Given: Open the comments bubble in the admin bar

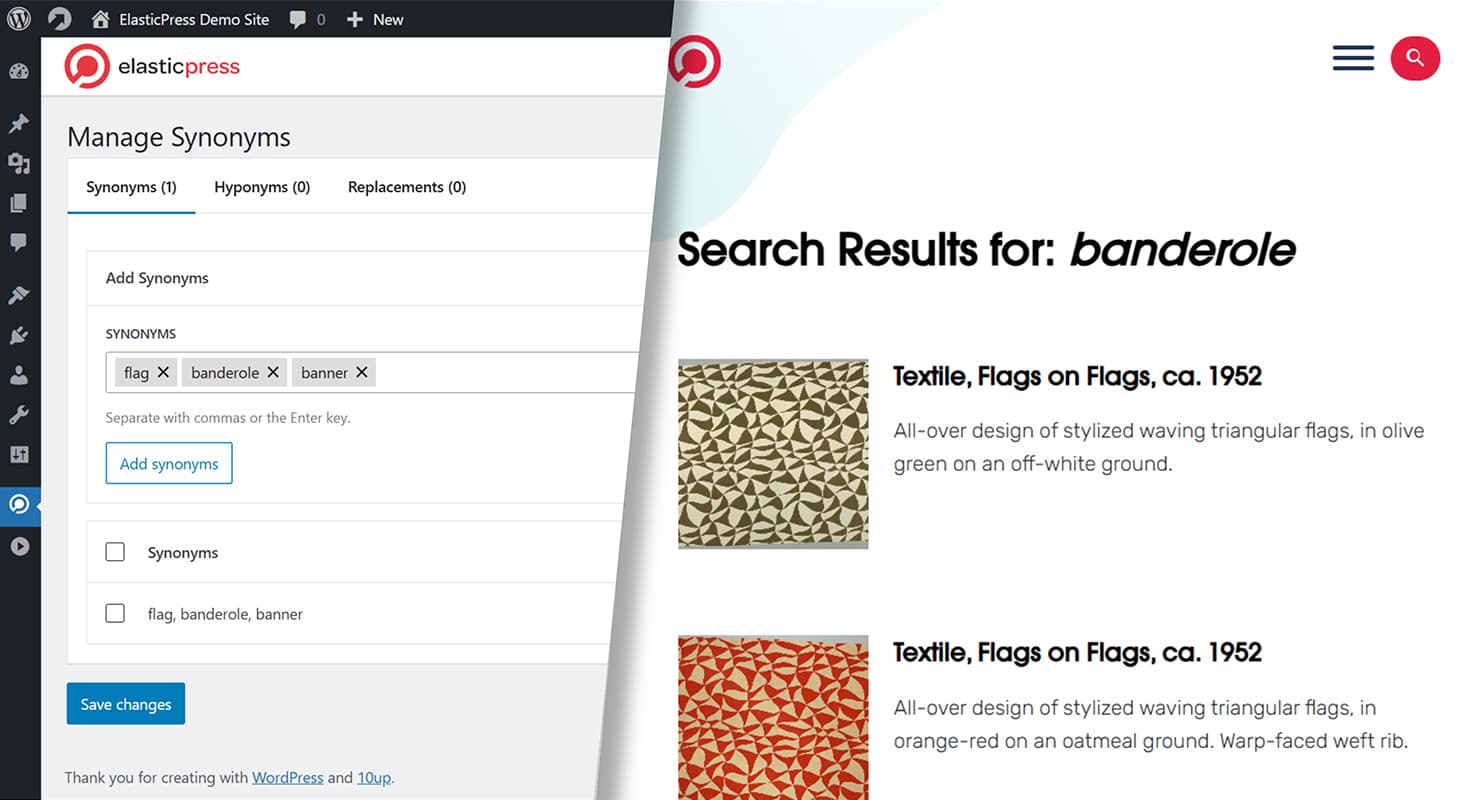Looking at the screenshot, I should coord(297,19).
